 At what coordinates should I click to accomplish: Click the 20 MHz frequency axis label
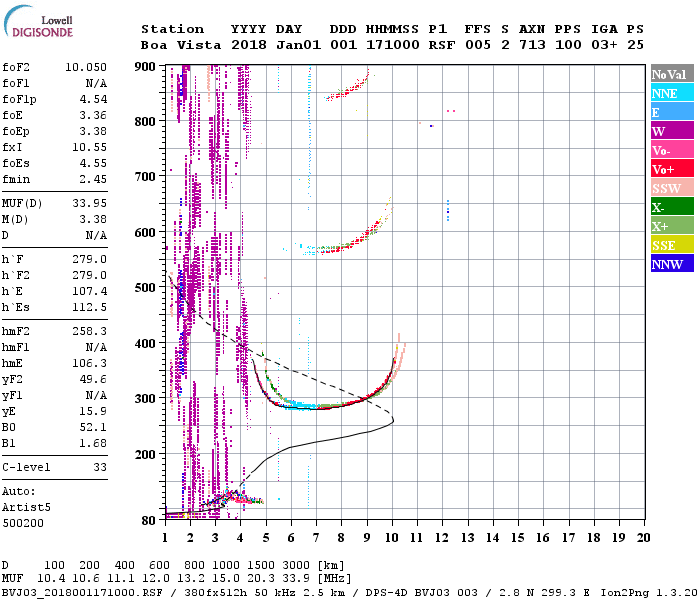(x=643, y=538)
